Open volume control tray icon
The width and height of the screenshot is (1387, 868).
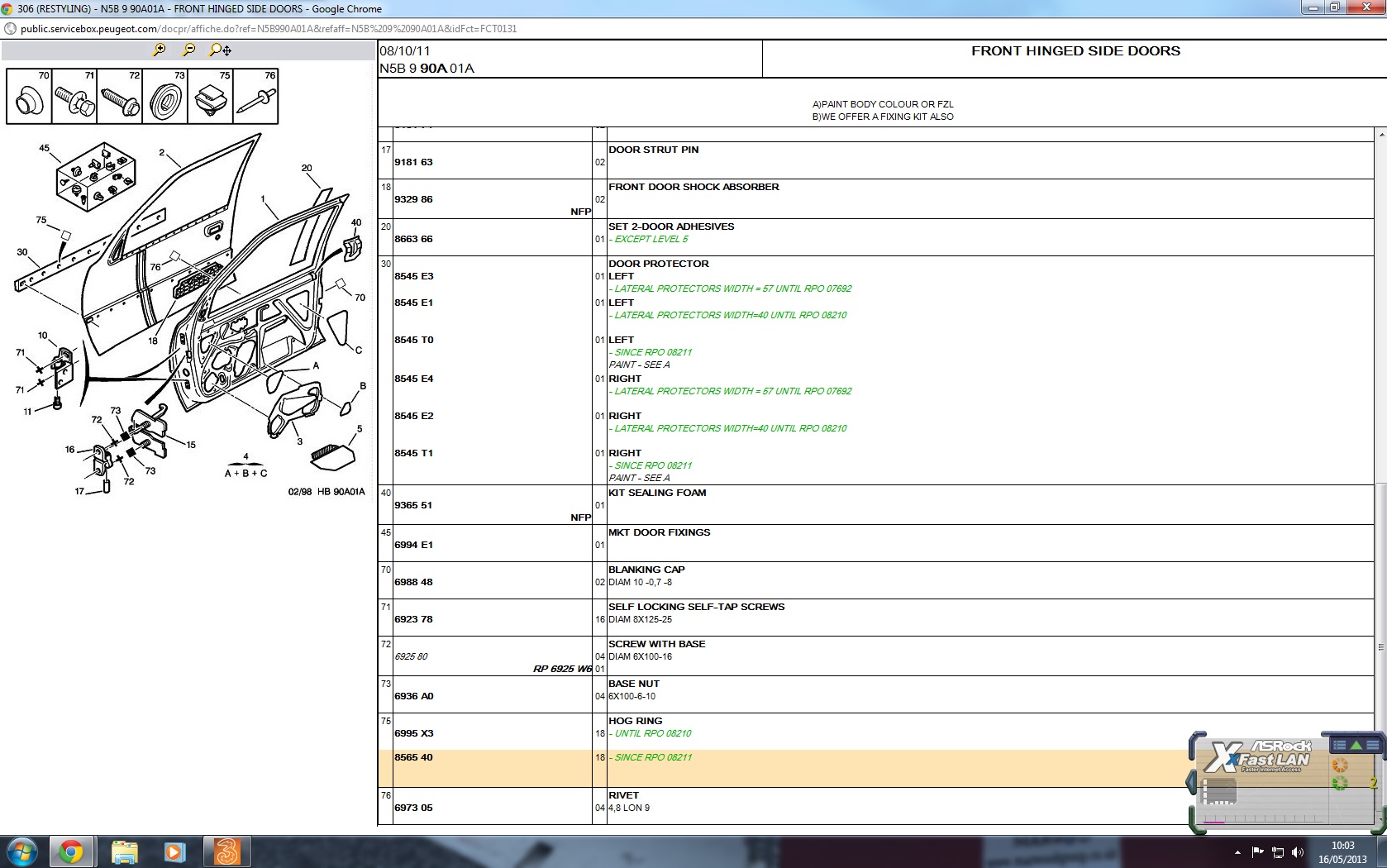[1298, 852]
